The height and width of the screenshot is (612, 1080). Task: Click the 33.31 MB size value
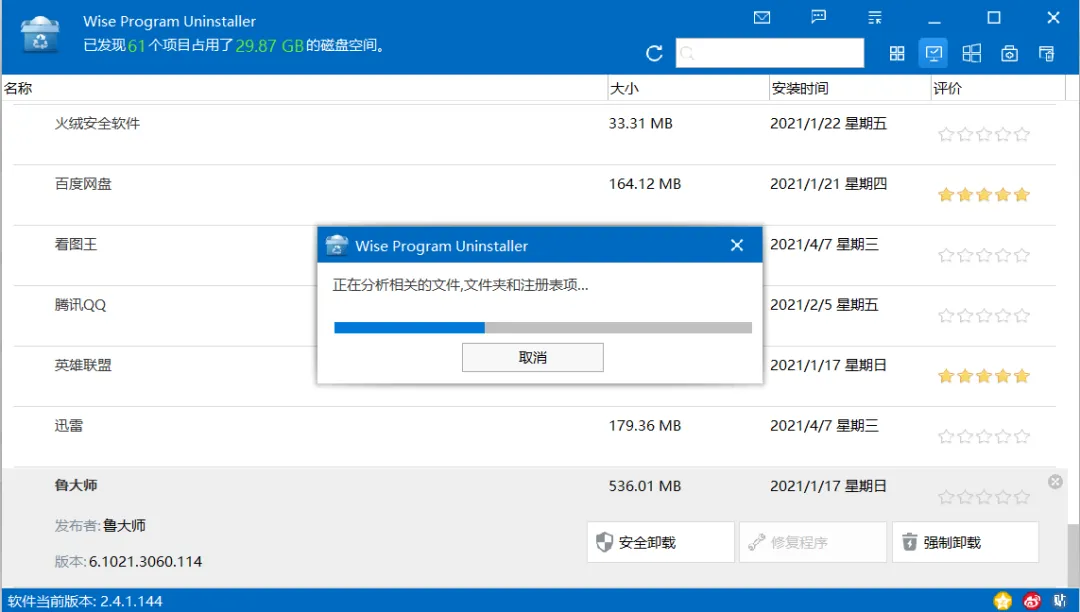(x=641, y=124)
